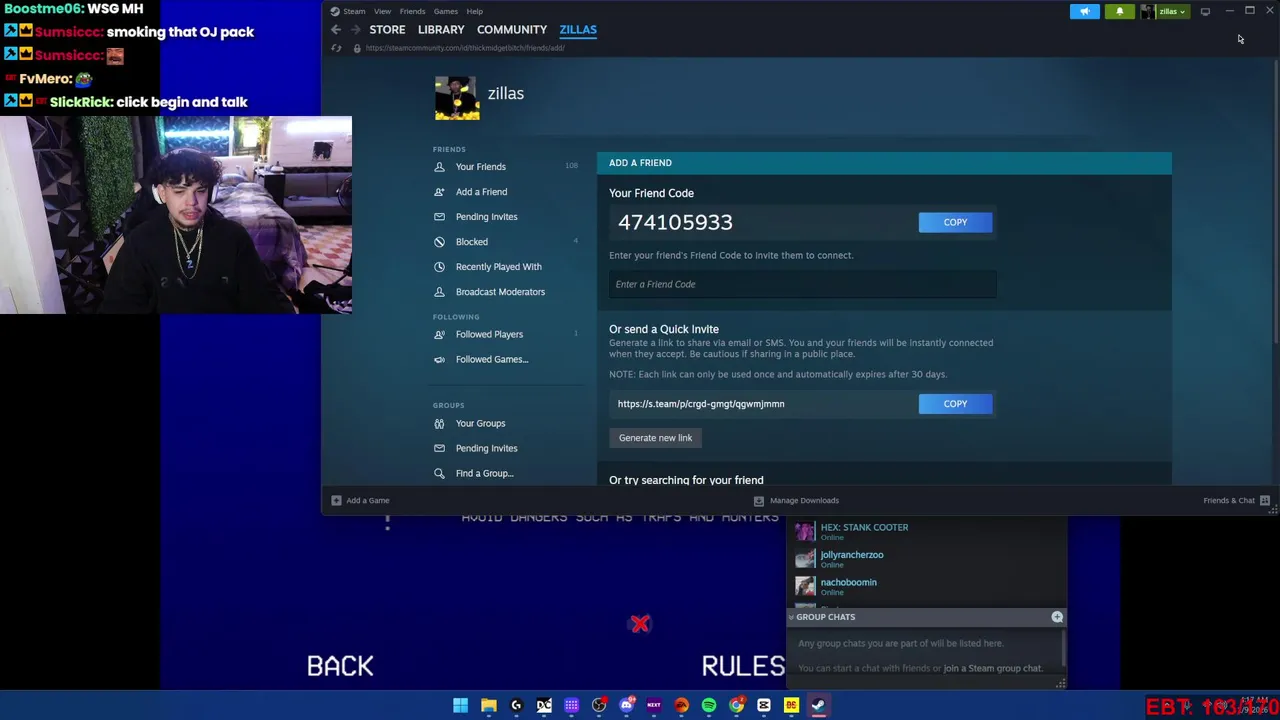The image size is (1280, 720).
Task: Open the Games menu
Action: pos(446,11)
